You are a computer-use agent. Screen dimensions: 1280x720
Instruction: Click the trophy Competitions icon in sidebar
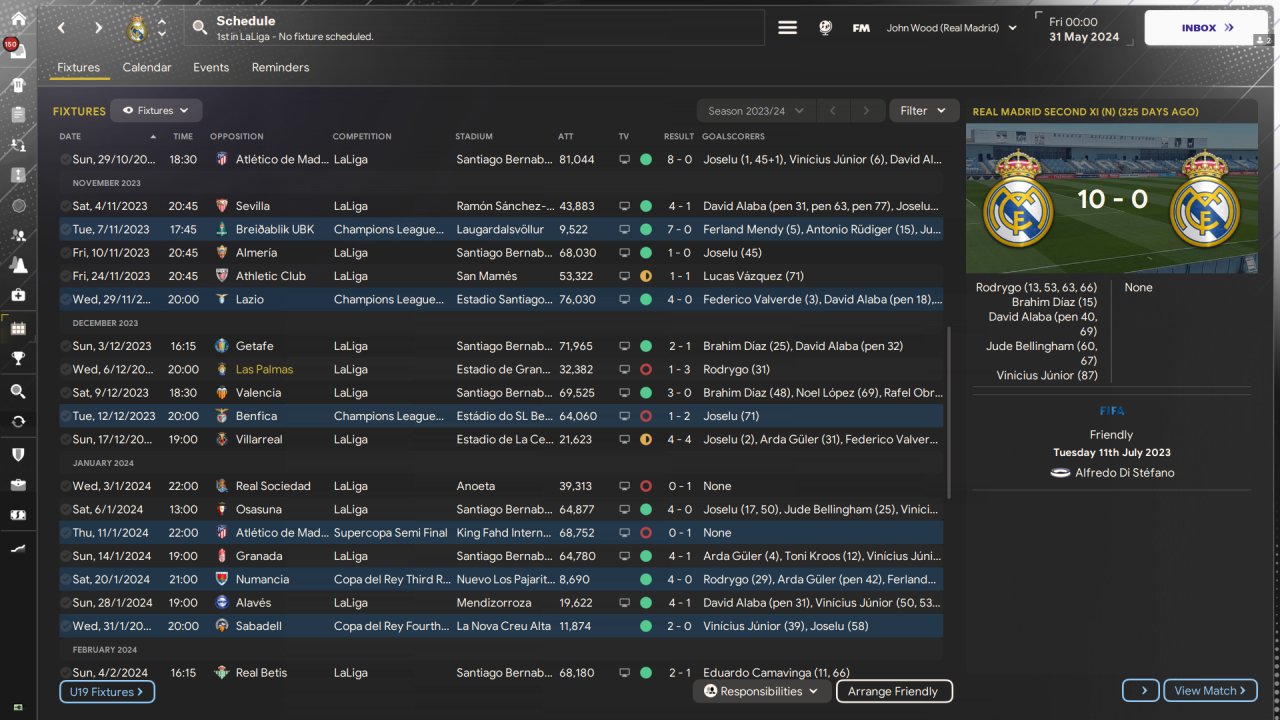[18, 358]
